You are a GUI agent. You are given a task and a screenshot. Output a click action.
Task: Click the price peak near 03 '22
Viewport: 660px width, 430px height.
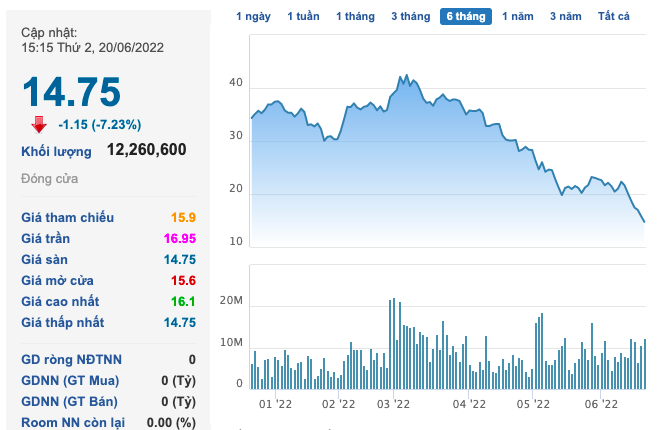click(x=404, y=76)
